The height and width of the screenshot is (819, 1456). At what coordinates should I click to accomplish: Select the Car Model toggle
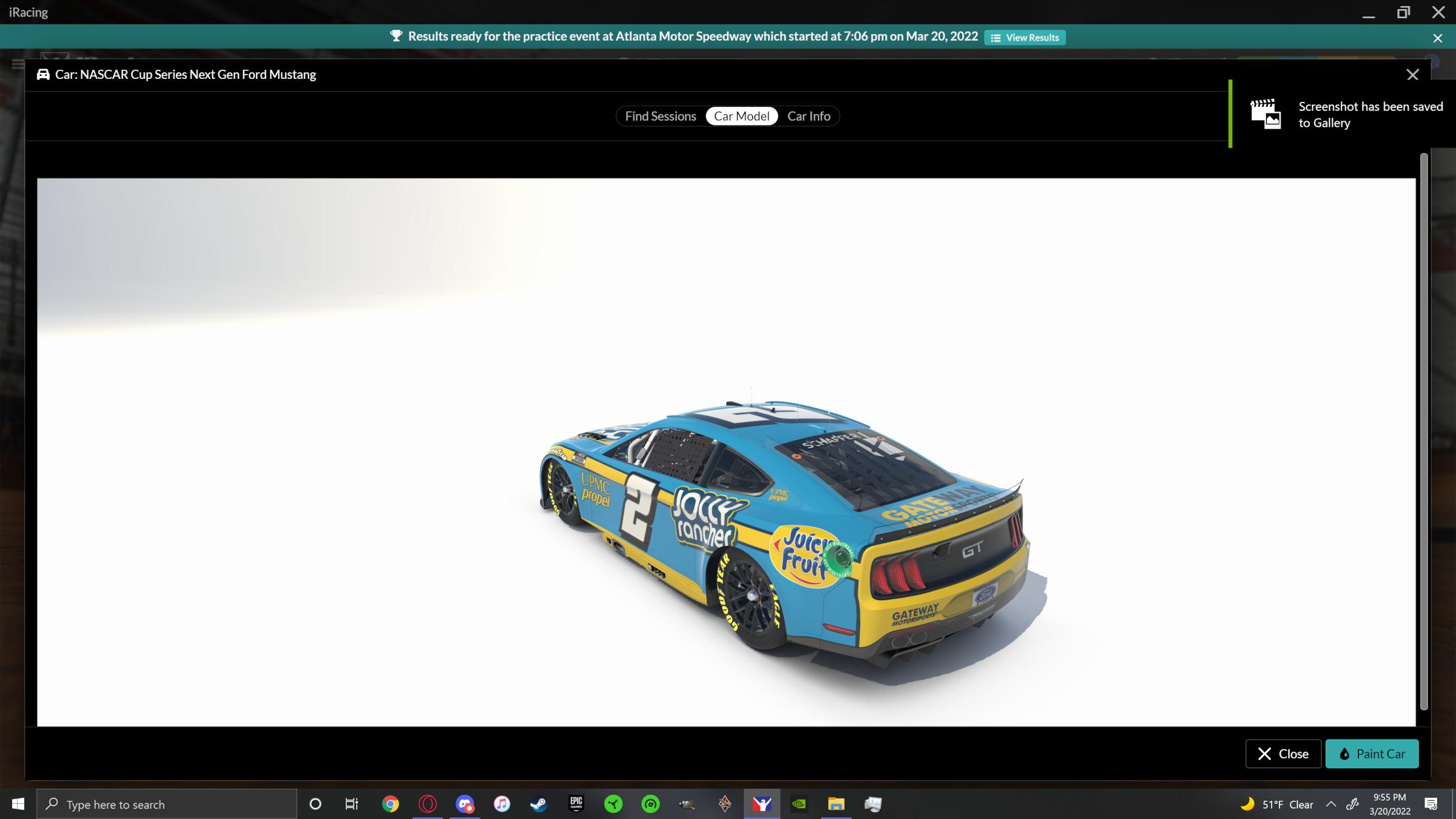pyautogui.click(x=741, y=116)
